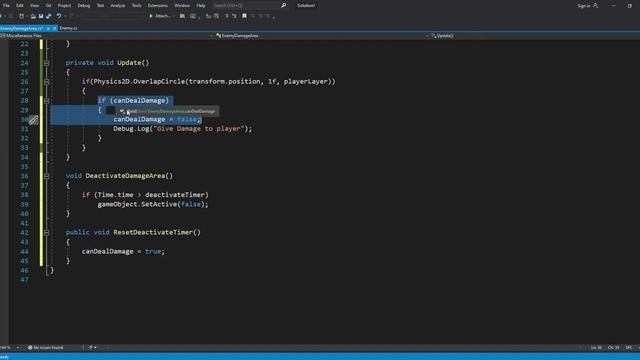
Task: Open the File menu
Action: (6, 6)
